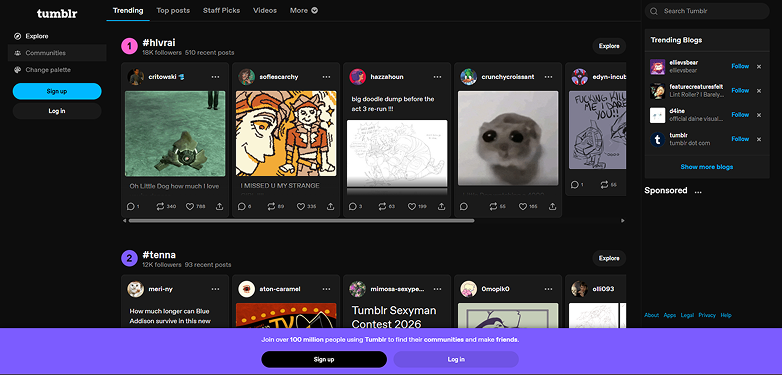Switch to Top posts tab
This screenshot has width=782, height=375.
pyautogui.click(x=173, y=10)
